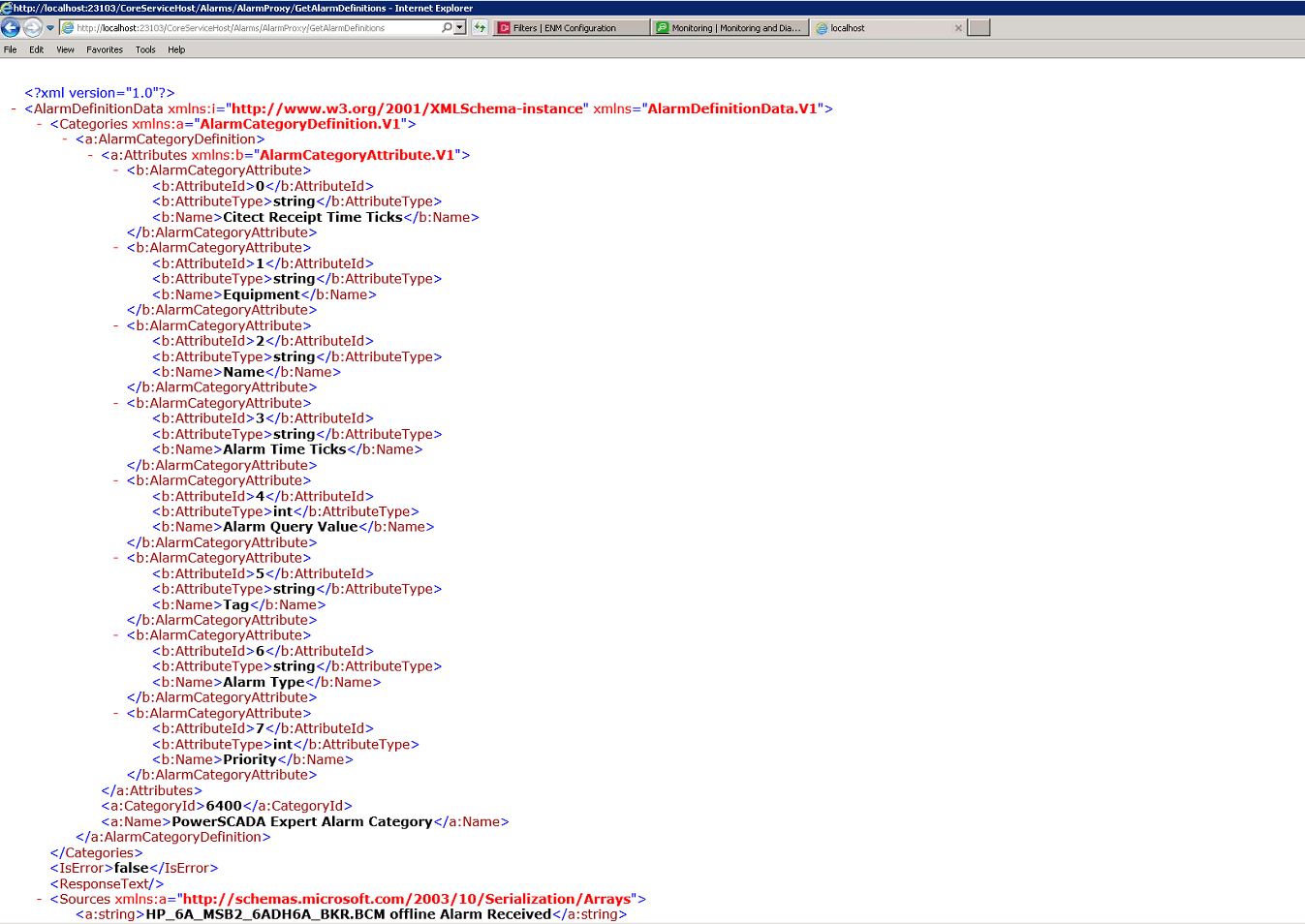Viewport: 1305px width, 924px height.
Task: Collapse the Sources XML node
Action: [x=39, y=899]
